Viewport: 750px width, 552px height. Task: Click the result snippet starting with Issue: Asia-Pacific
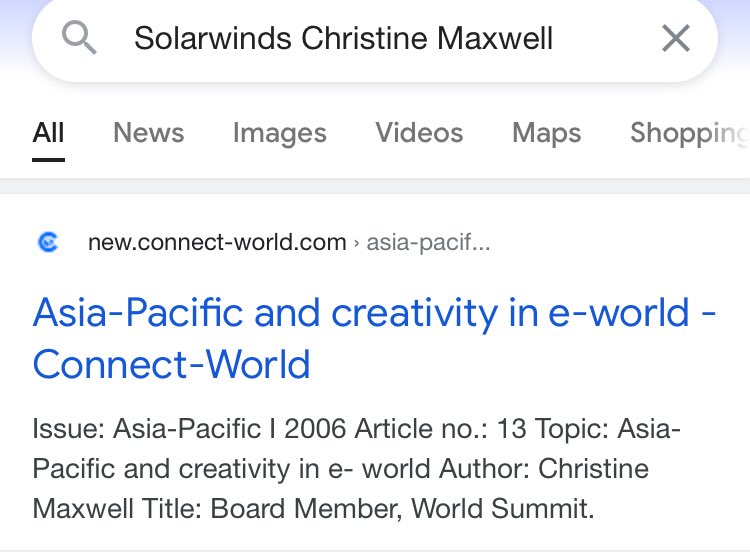[x=356, y=468]
